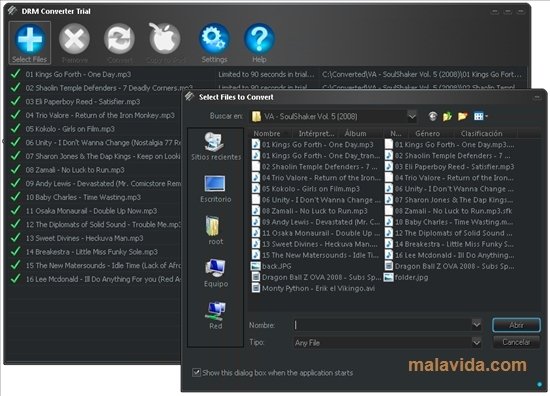Open Settings gear in toolbar
The width and height of the screenshot is (550, 396).
click(x=214, y=39)
